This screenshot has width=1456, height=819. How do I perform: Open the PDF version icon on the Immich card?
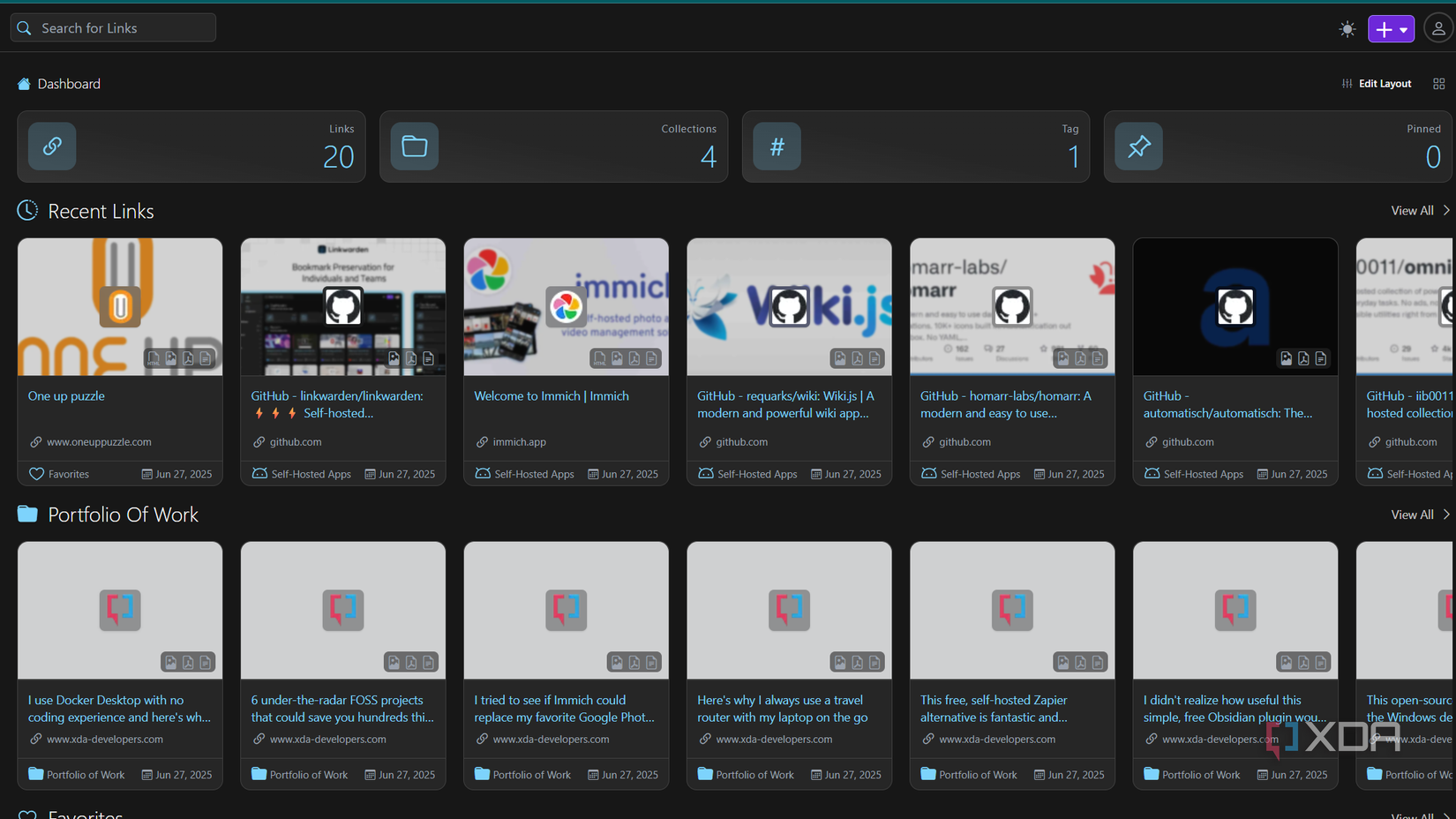click(634, 358)
